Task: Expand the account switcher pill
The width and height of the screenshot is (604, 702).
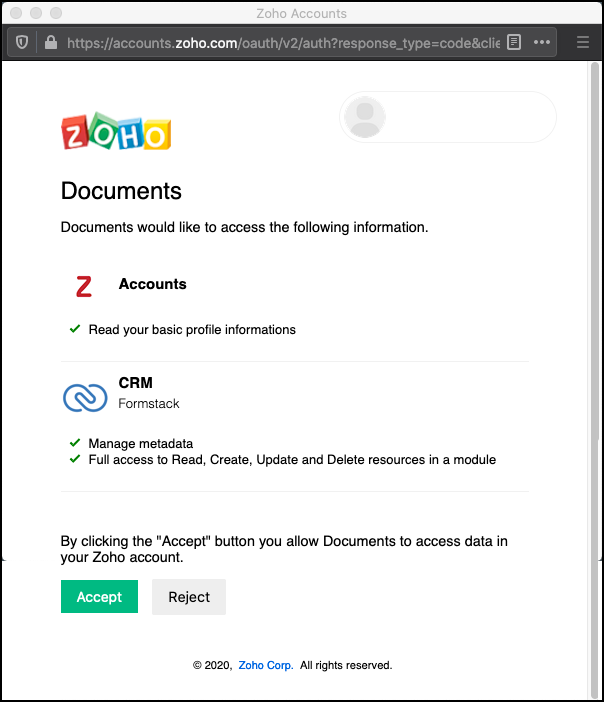Action: coord(448,118)
